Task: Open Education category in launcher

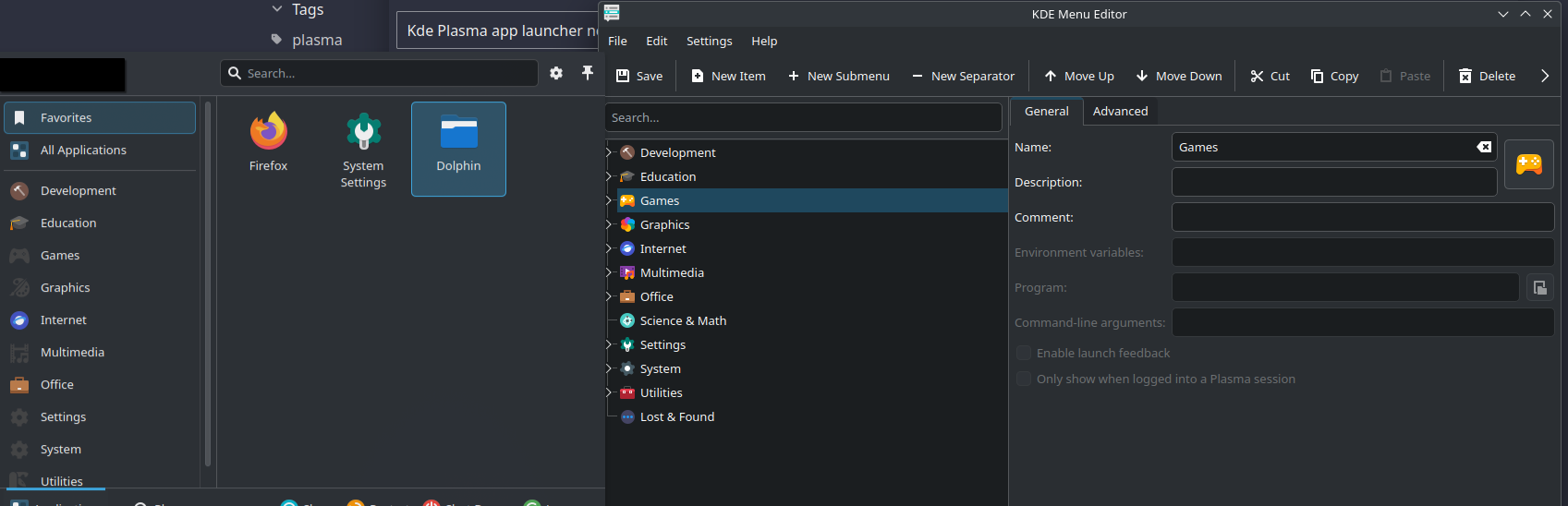Action: pyautogui.click(x=100, y=223)
